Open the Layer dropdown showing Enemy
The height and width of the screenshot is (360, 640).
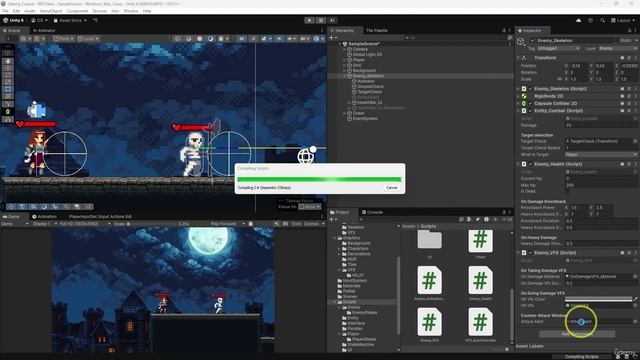(x=618, y=49)
